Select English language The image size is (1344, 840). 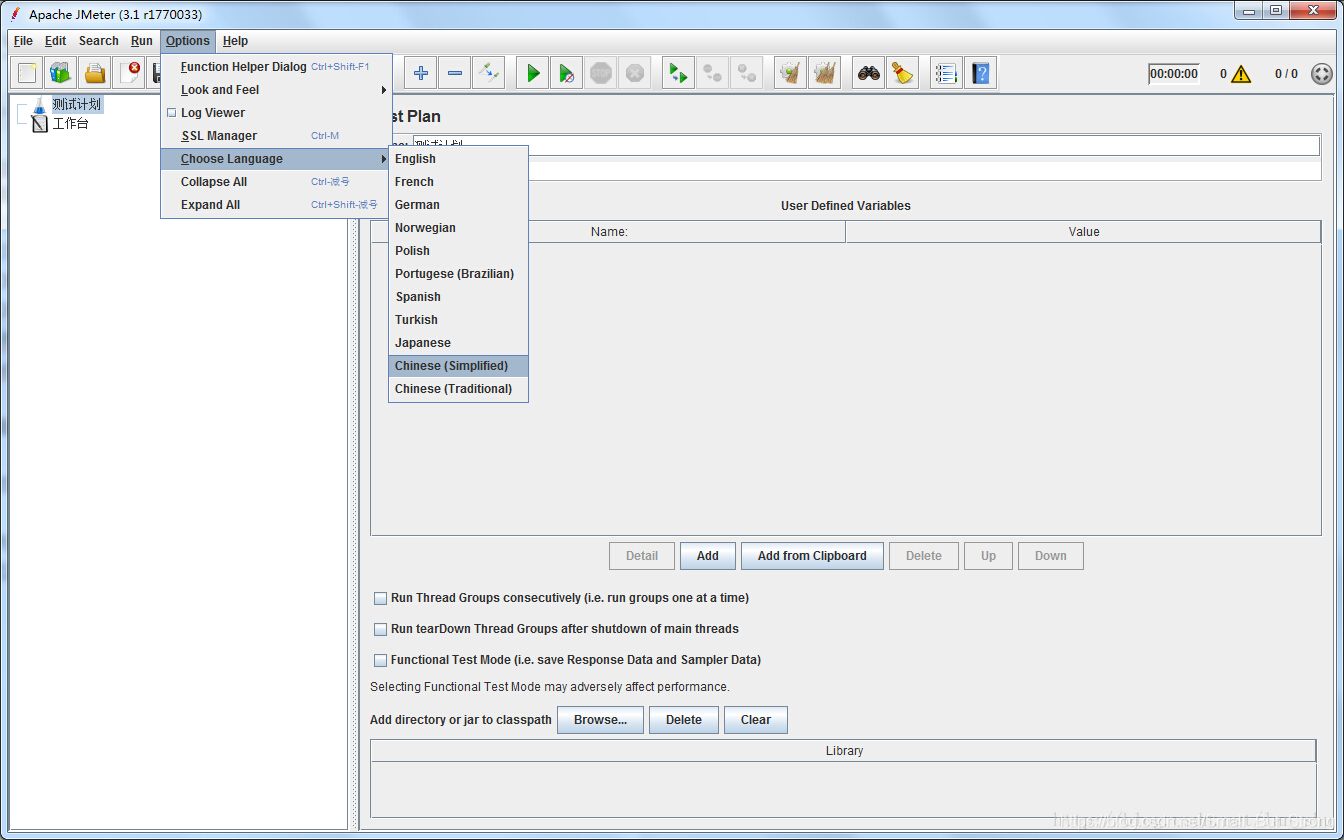pyautogui.click(x=458, y=159)
